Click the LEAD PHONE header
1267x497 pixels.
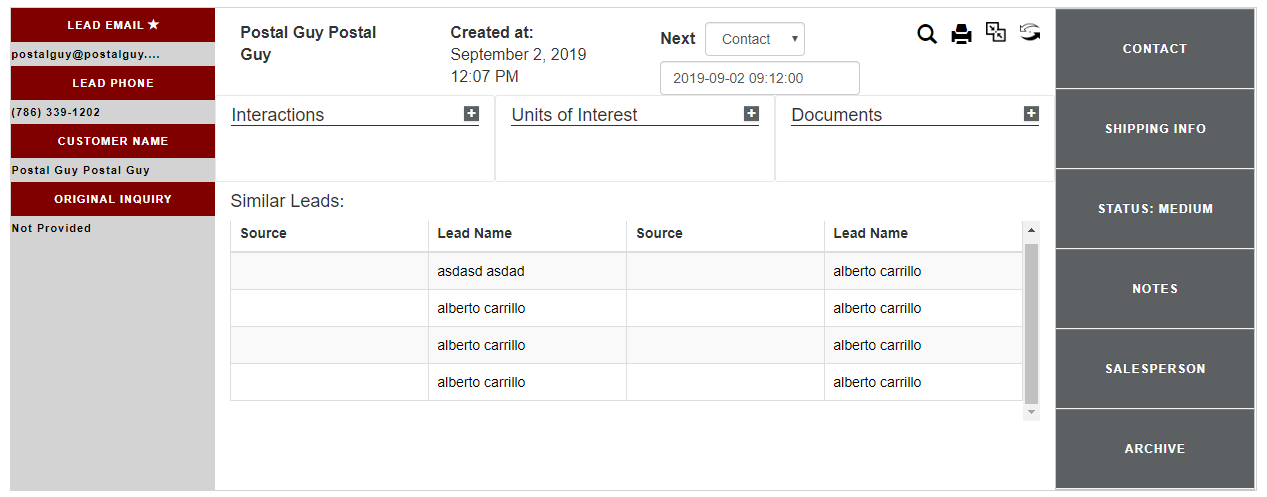click(x=113, y=83)
